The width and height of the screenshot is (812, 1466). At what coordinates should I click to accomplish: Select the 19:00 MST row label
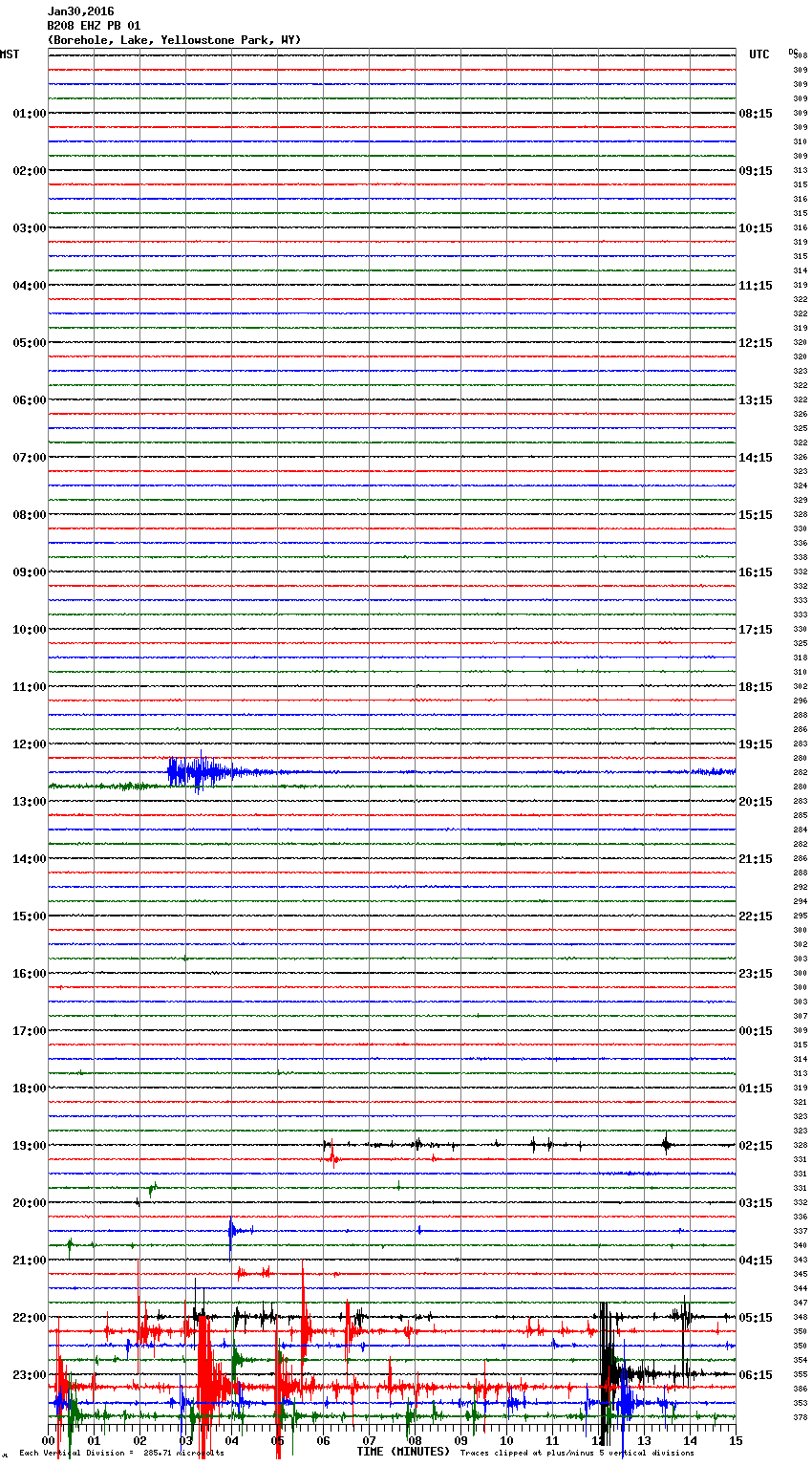[29, 1146]
